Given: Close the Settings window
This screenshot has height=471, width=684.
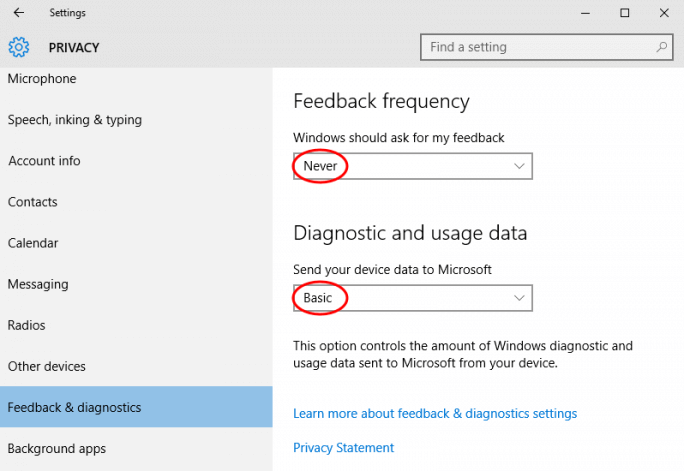Looking at the screenshot, I should pos(664,13).
